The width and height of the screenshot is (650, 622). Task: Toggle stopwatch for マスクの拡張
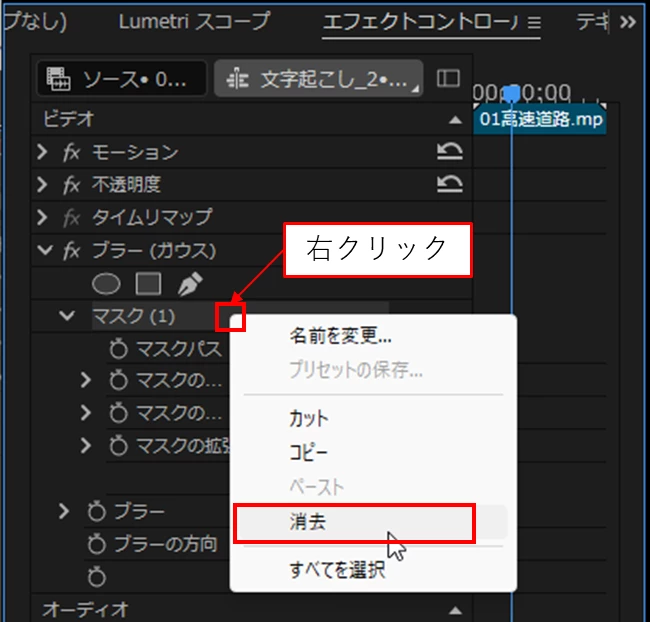[119, 446]
